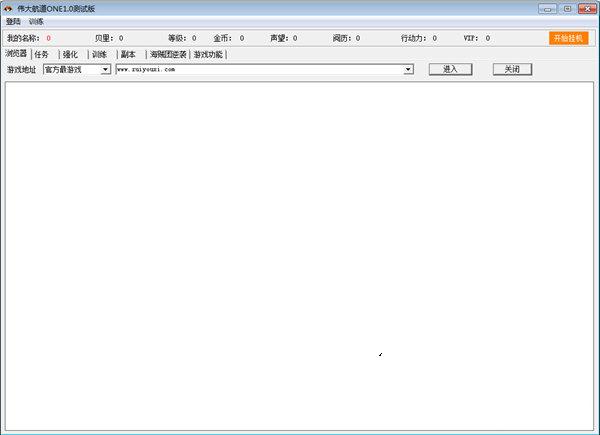Viewport: 600px width, 435px height.
Task: Open the 登陆 menu
Action: pyautogui.click(x=13, y=21)
